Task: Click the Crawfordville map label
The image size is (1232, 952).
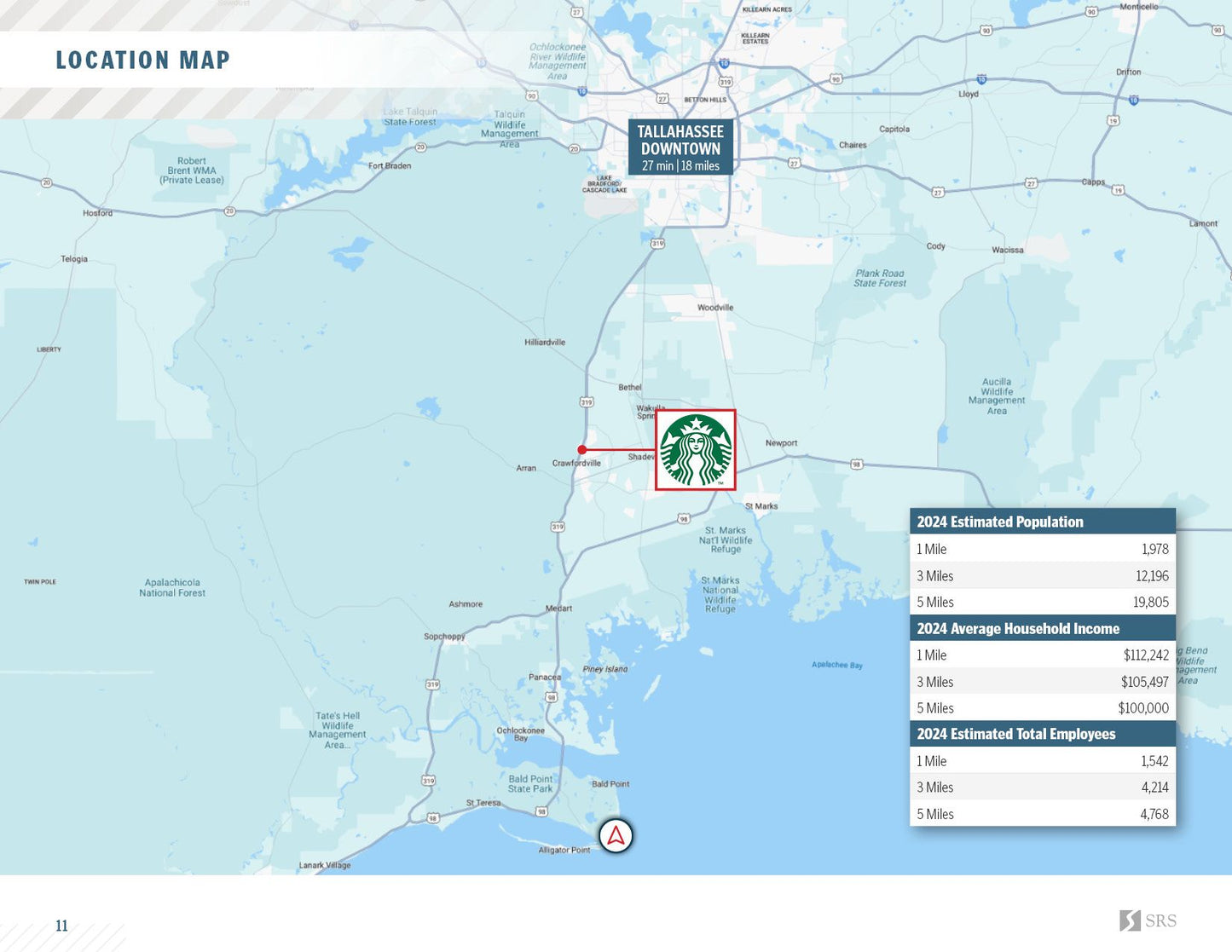Action: [x=576, y=464]
